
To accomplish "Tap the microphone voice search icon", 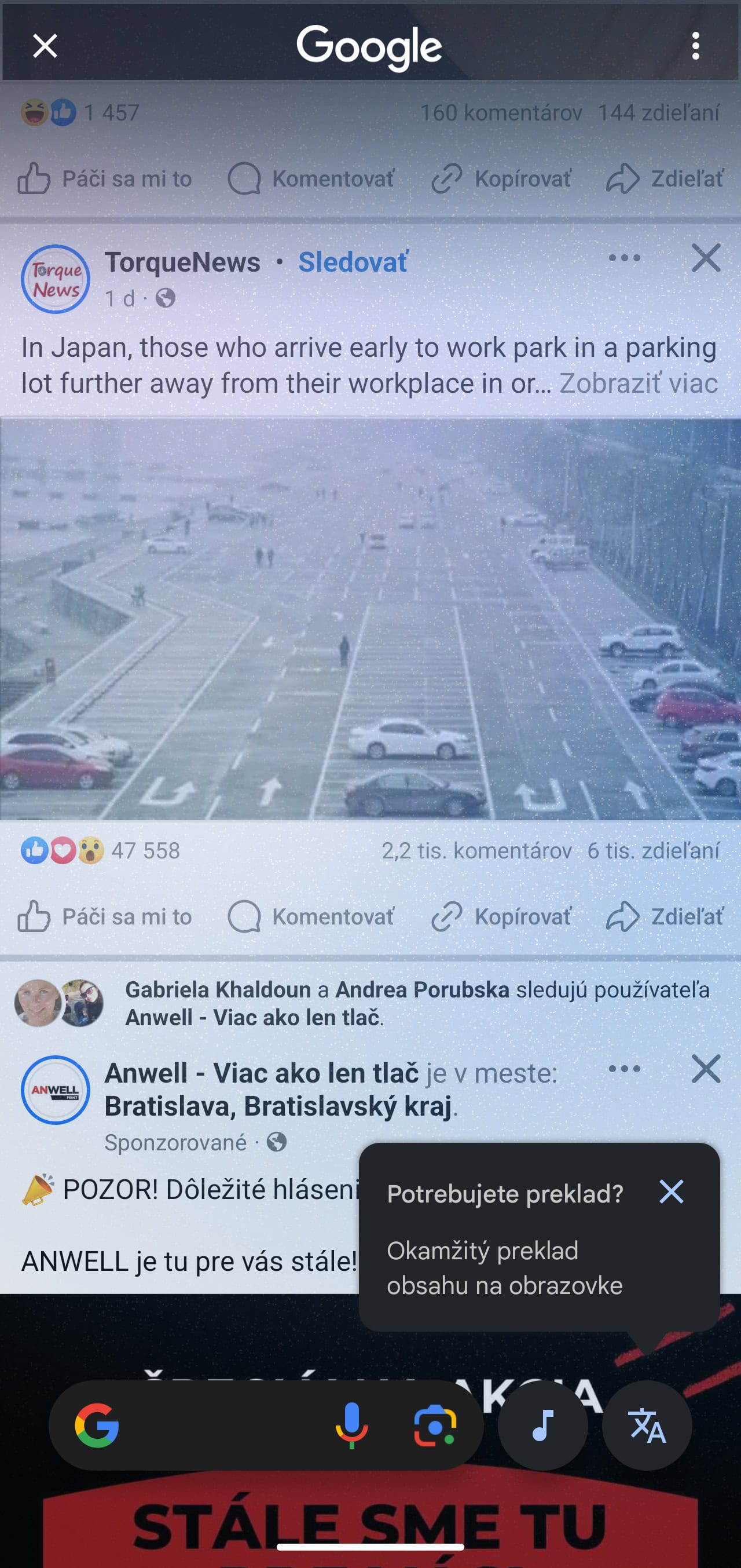I will [x=351, y=1425].
